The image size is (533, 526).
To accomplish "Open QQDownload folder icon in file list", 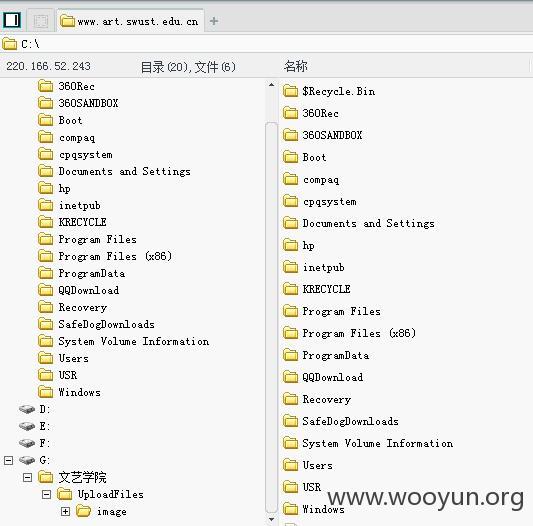I will (x=290, y=377).
